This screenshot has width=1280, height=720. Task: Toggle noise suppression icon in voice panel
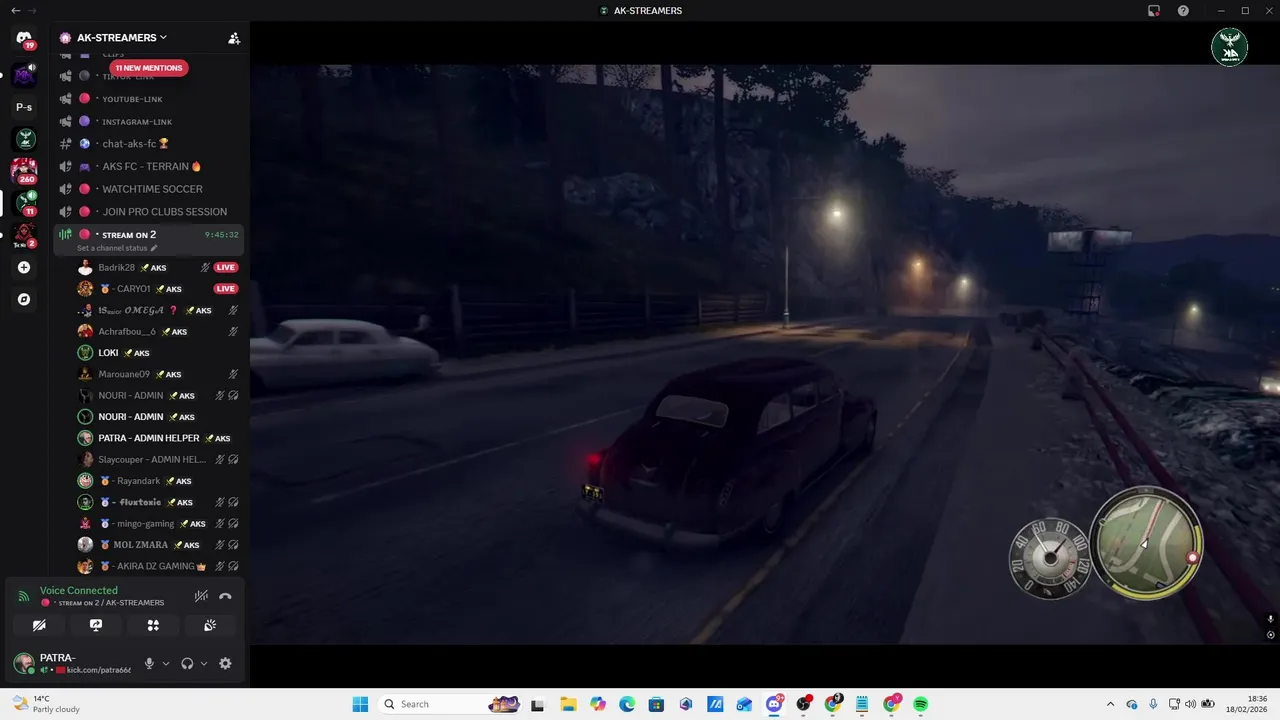point(201,596)
